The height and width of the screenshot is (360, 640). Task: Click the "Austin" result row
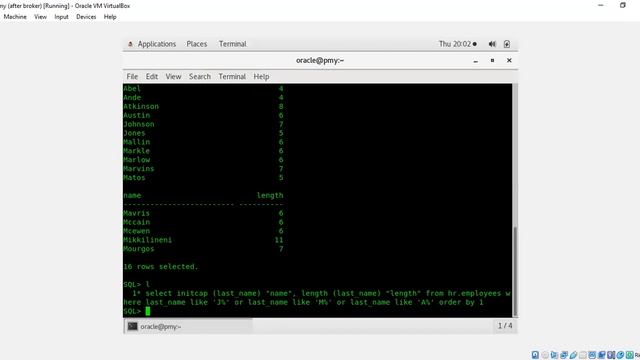pyautogui.click(x=203, y=116)
